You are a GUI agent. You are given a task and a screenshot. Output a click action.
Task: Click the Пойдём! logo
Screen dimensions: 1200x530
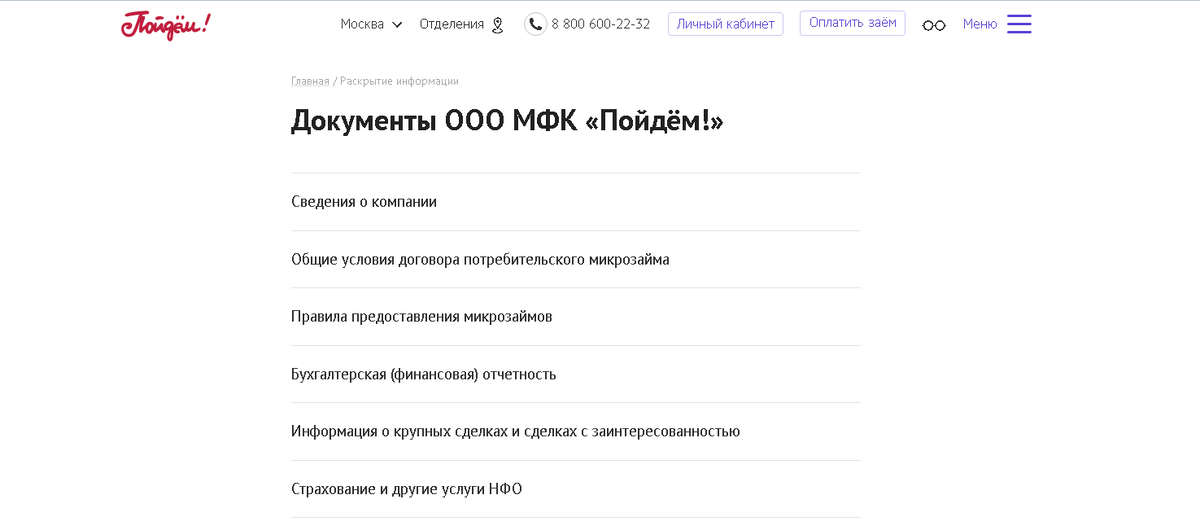pos(166,25)
